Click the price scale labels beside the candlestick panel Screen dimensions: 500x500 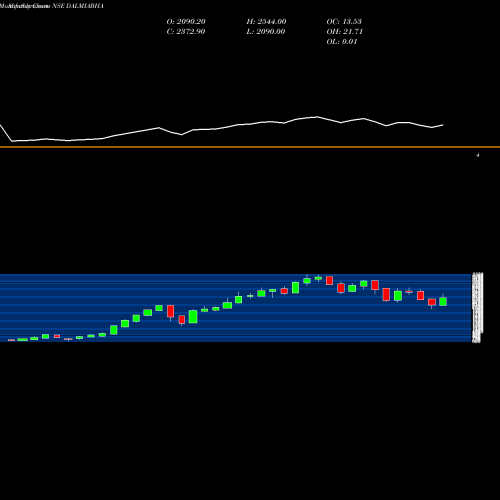[x=477, y=308]
